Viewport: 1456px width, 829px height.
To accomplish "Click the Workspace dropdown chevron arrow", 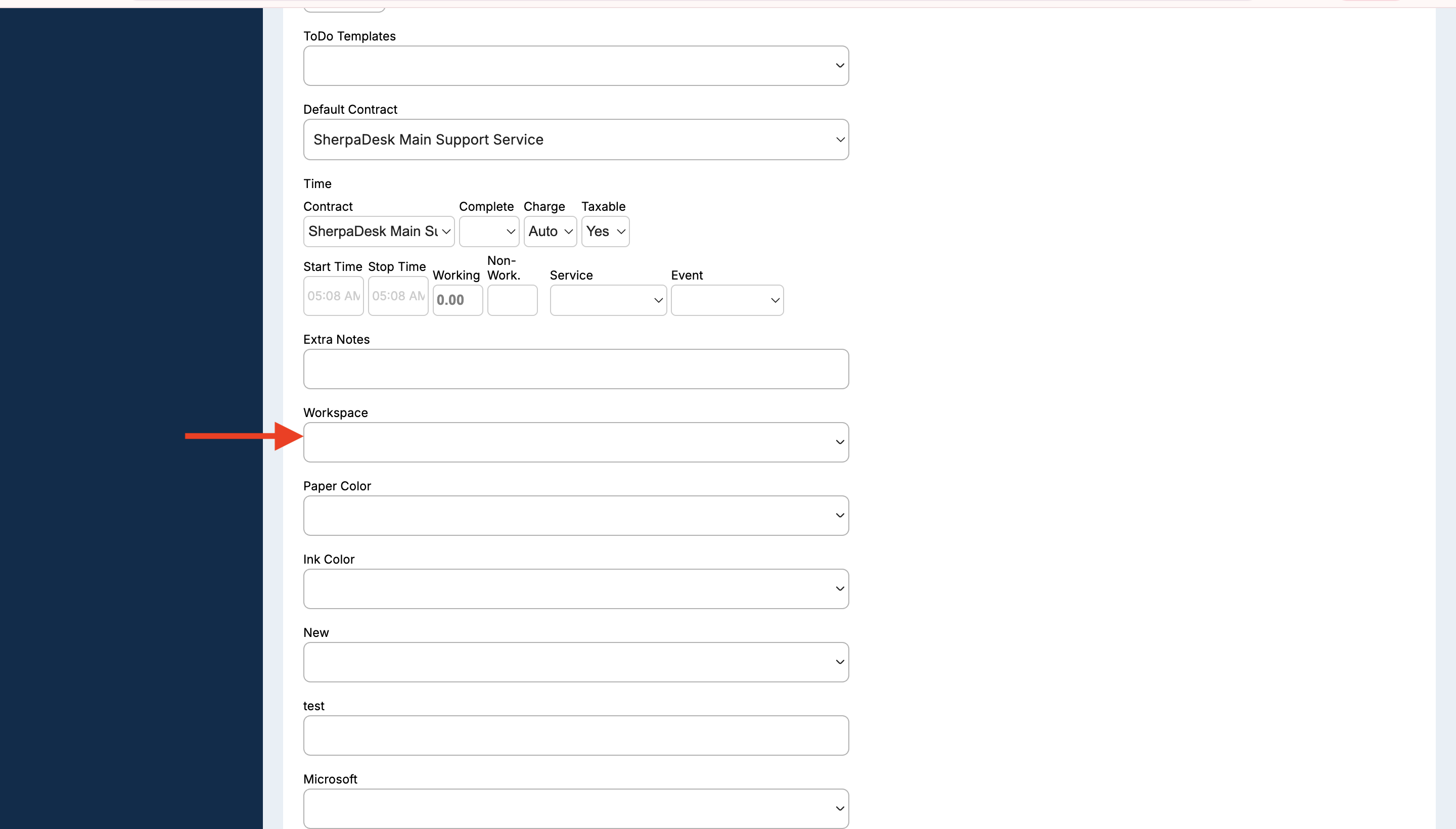I will tap(839, 442).
